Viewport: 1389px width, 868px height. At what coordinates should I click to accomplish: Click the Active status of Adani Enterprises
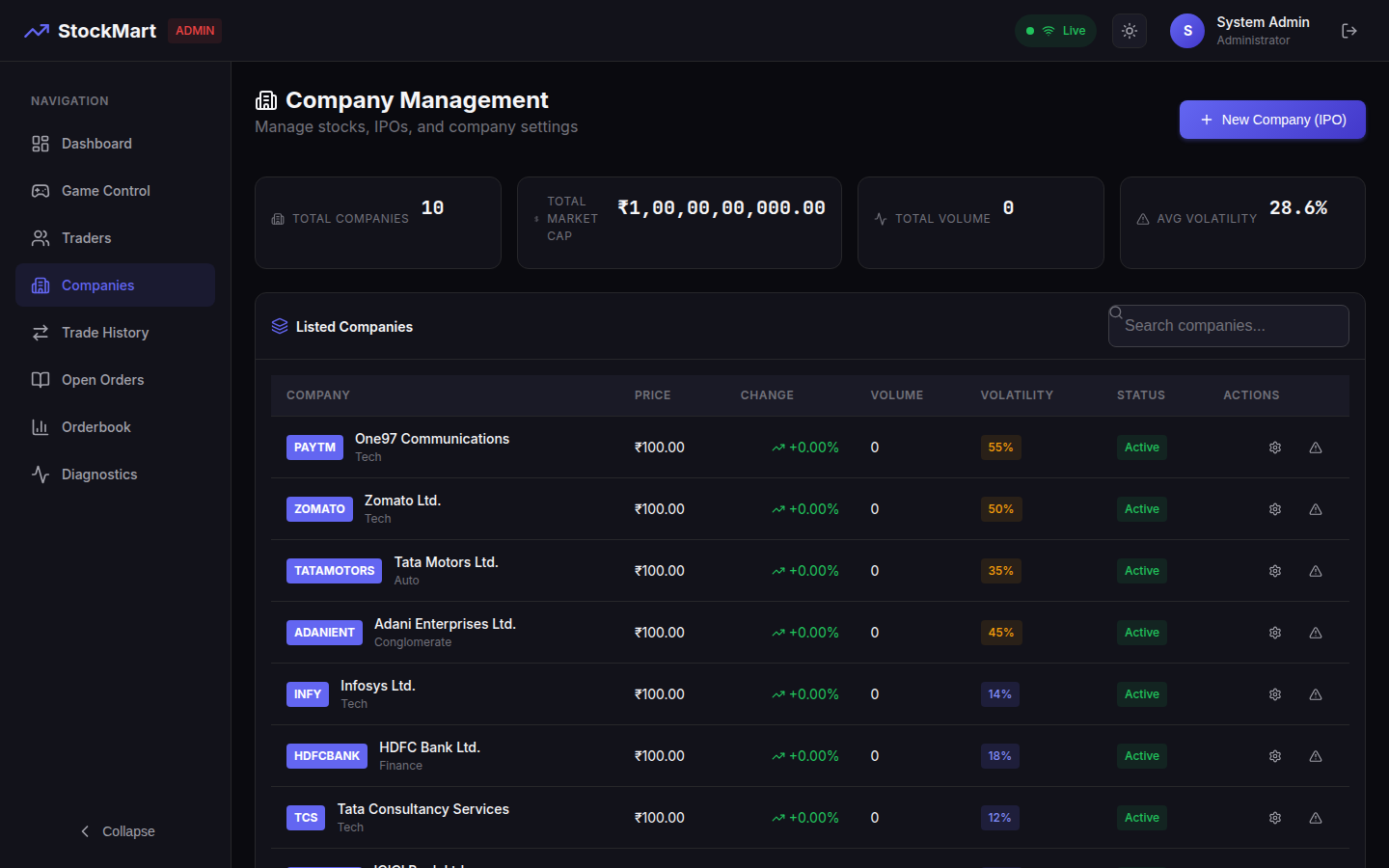pos(1142,633)
